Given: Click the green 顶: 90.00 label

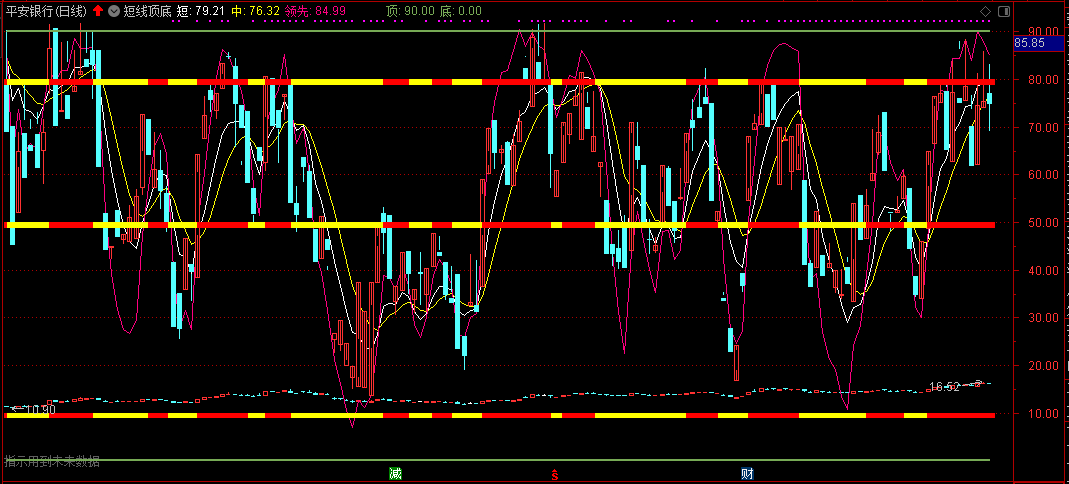Looking at the screenshot, I should 410,11.
